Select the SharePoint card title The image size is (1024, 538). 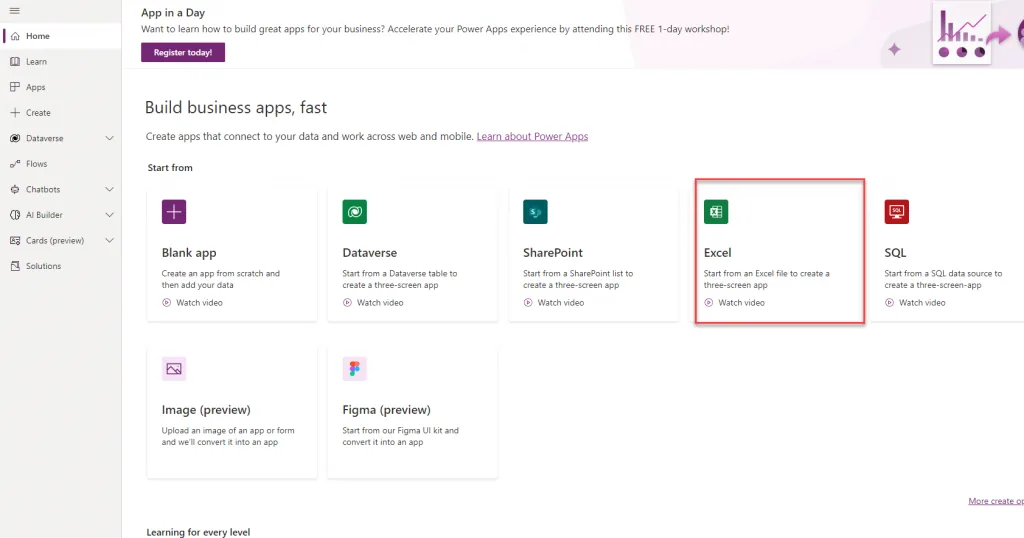pyautogui.click(x=553, y=253)
